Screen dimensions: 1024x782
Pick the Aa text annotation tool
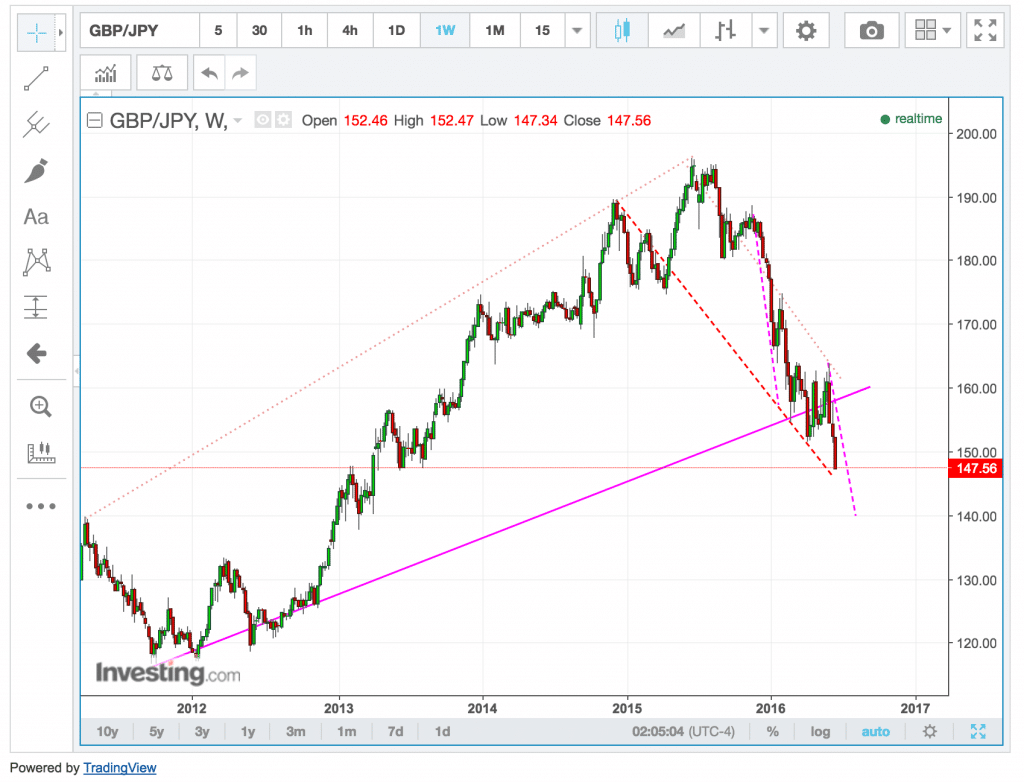[x=37, y=217]
